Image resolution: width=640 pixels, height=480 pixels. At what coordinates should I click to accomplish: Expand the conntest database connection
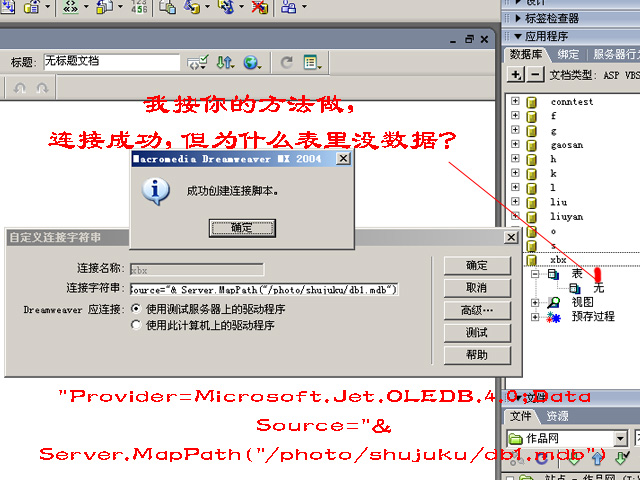[515, 101]
